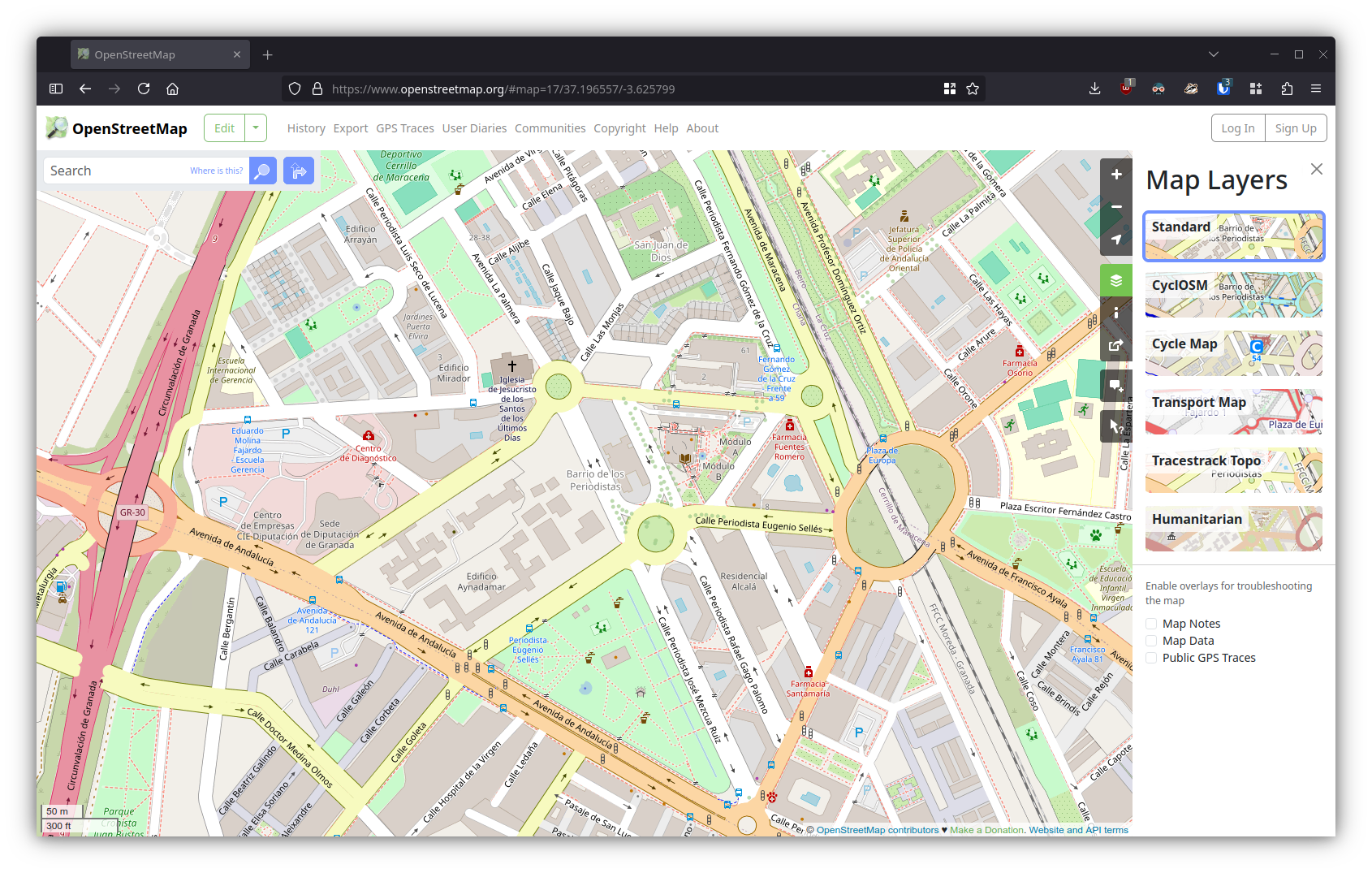Open the Make a Donation link
This screenshot has width=1372, height=873.
pyautogui.click(x=986, y=830)
